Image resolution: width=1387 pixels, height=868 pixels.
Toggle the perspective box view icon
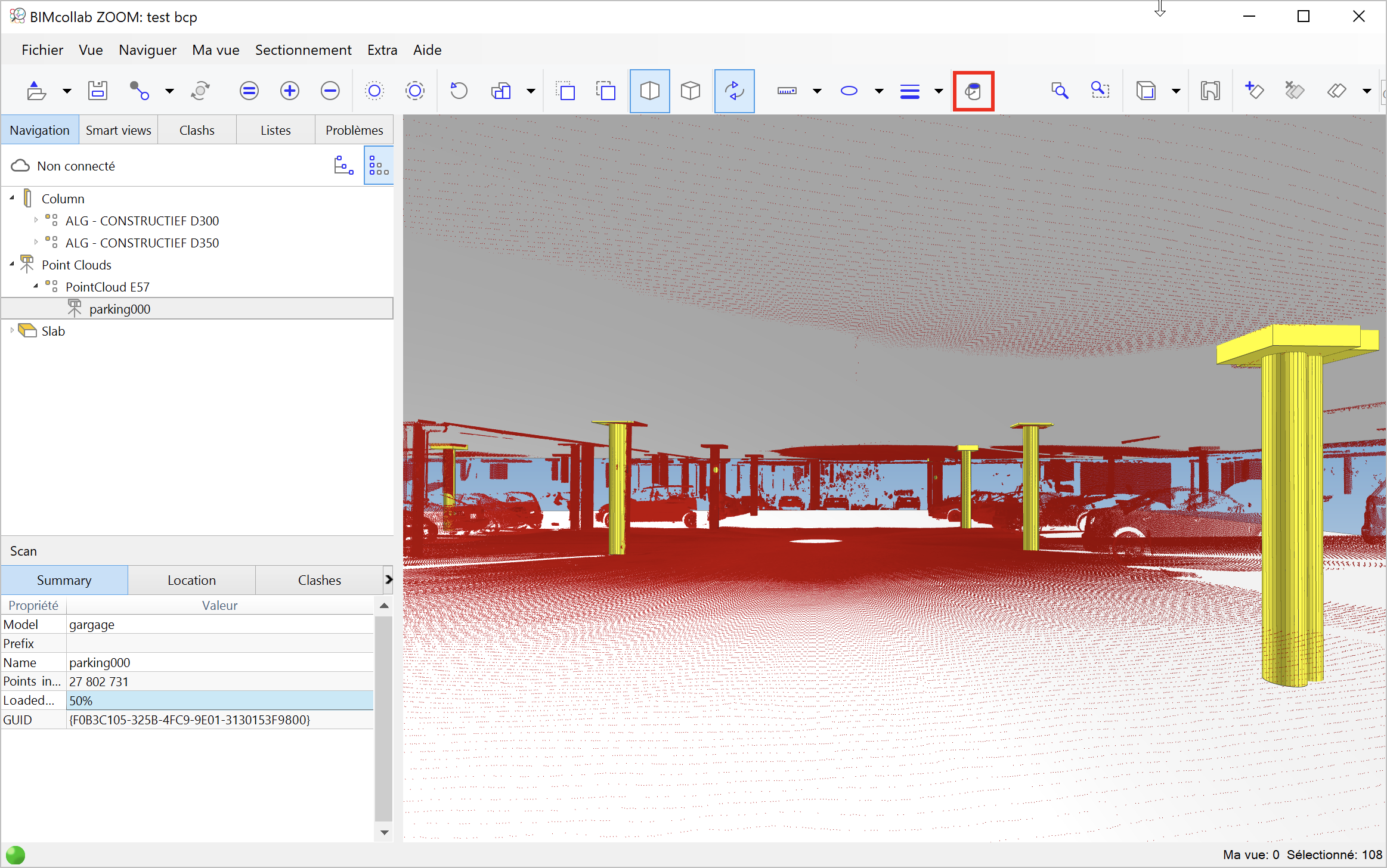[x=650, y=91]
